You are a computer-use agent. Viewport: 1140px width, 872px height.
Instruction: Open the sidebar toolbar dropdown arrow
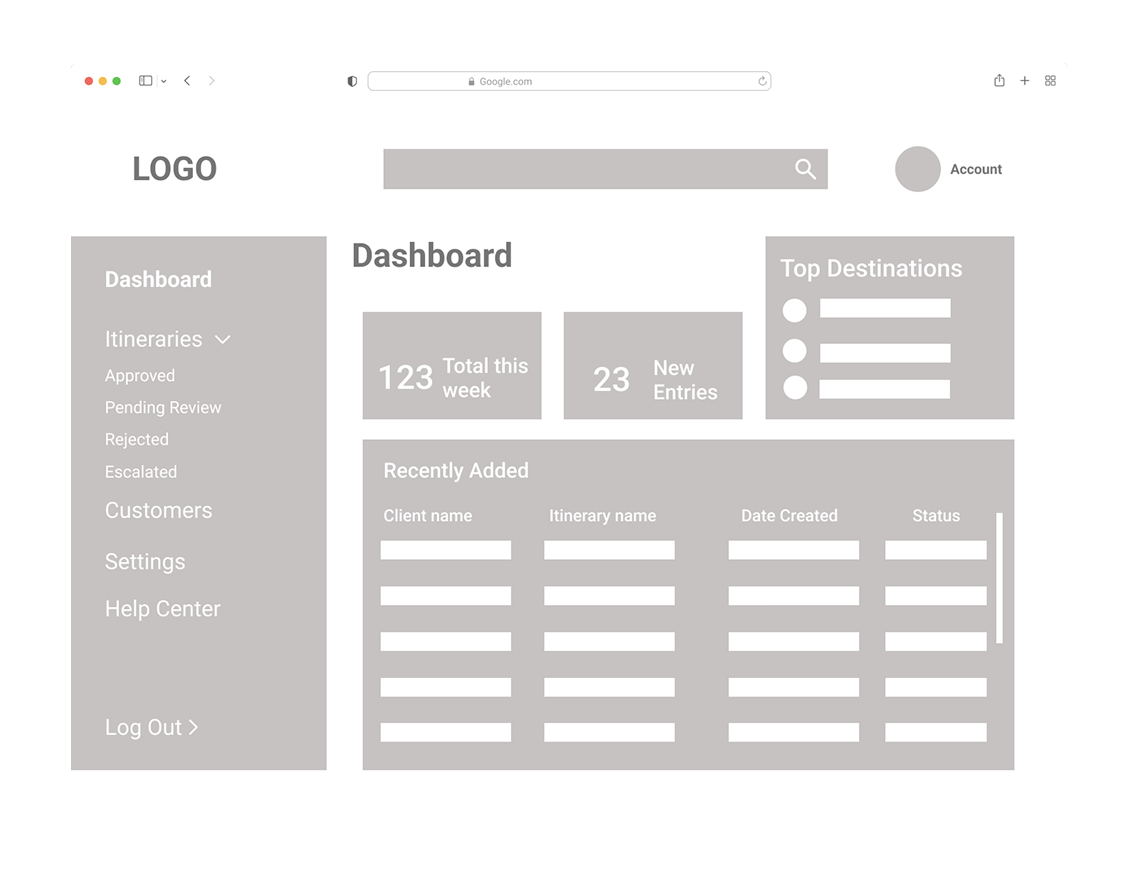coord(166,80)
